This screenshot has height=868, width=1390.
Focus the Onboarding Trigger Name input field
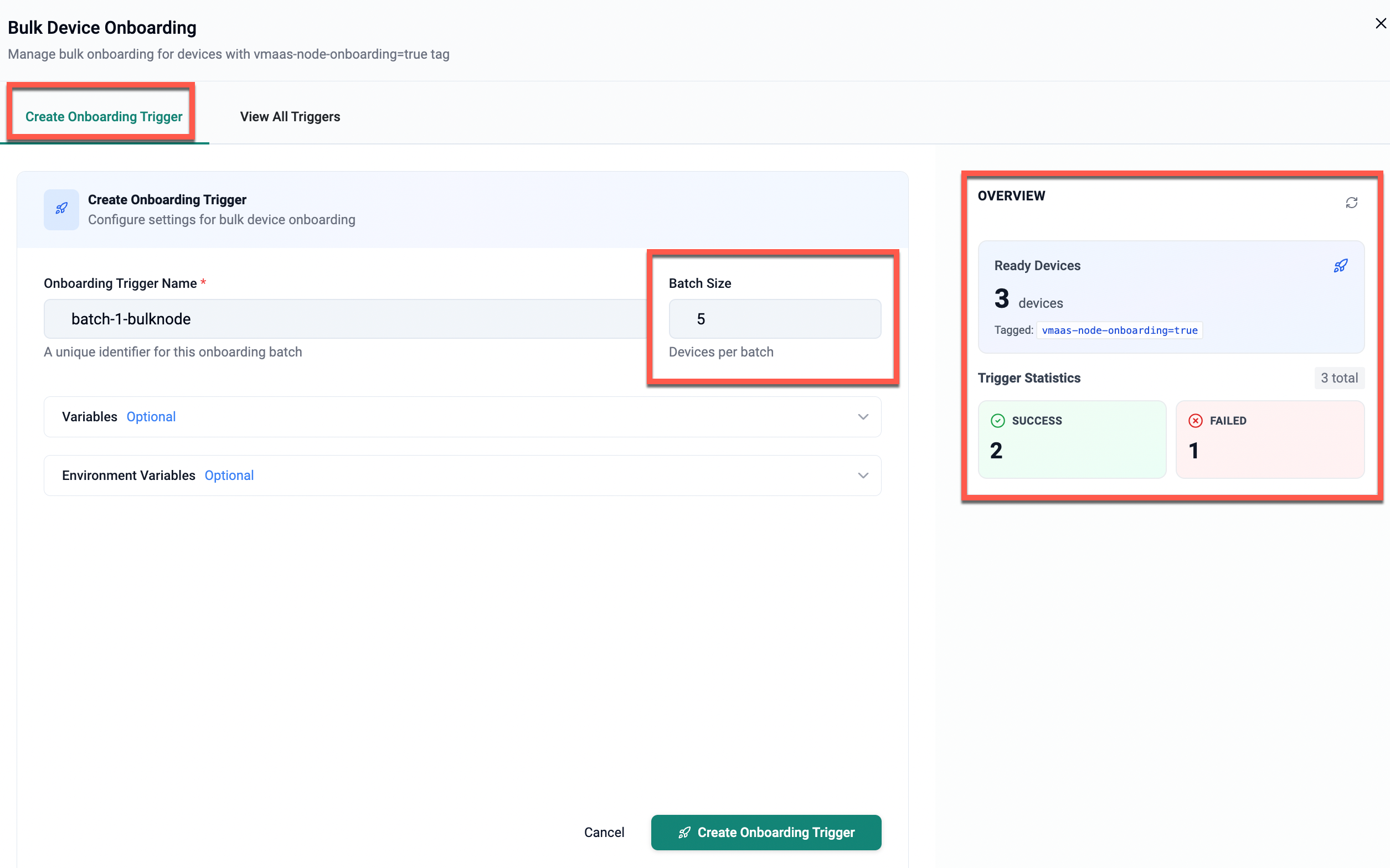[x=344, y=319]
